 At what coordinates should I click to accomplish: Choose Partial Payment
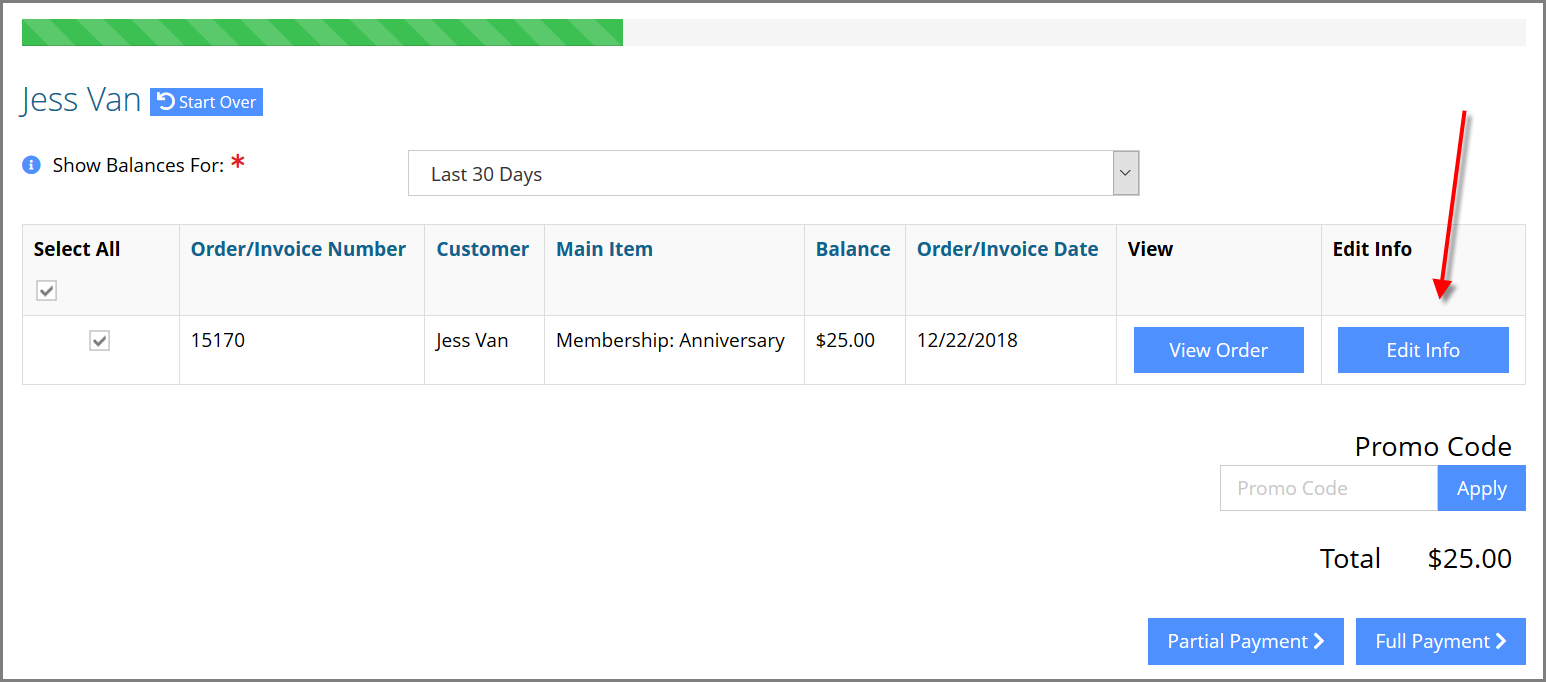click(1246, 641)
